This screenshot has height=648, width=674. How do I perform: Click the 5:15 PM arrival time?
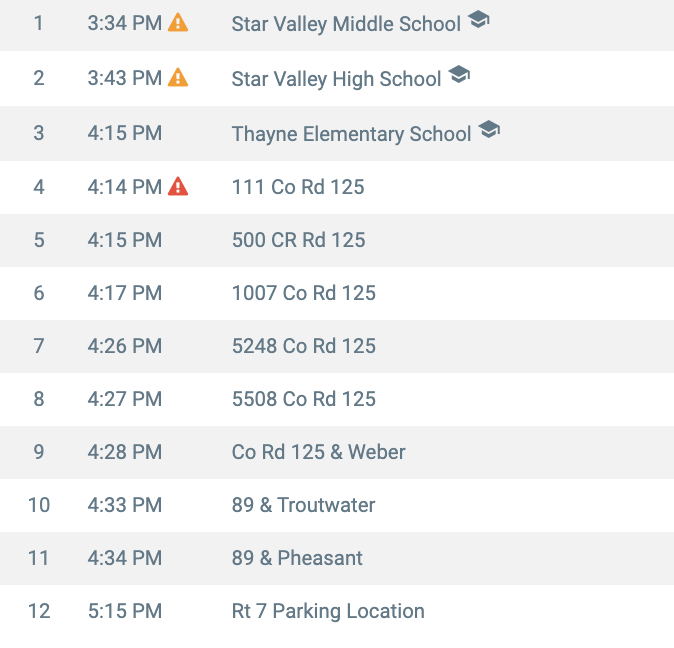pyautogui.click(x=125, y=611)
